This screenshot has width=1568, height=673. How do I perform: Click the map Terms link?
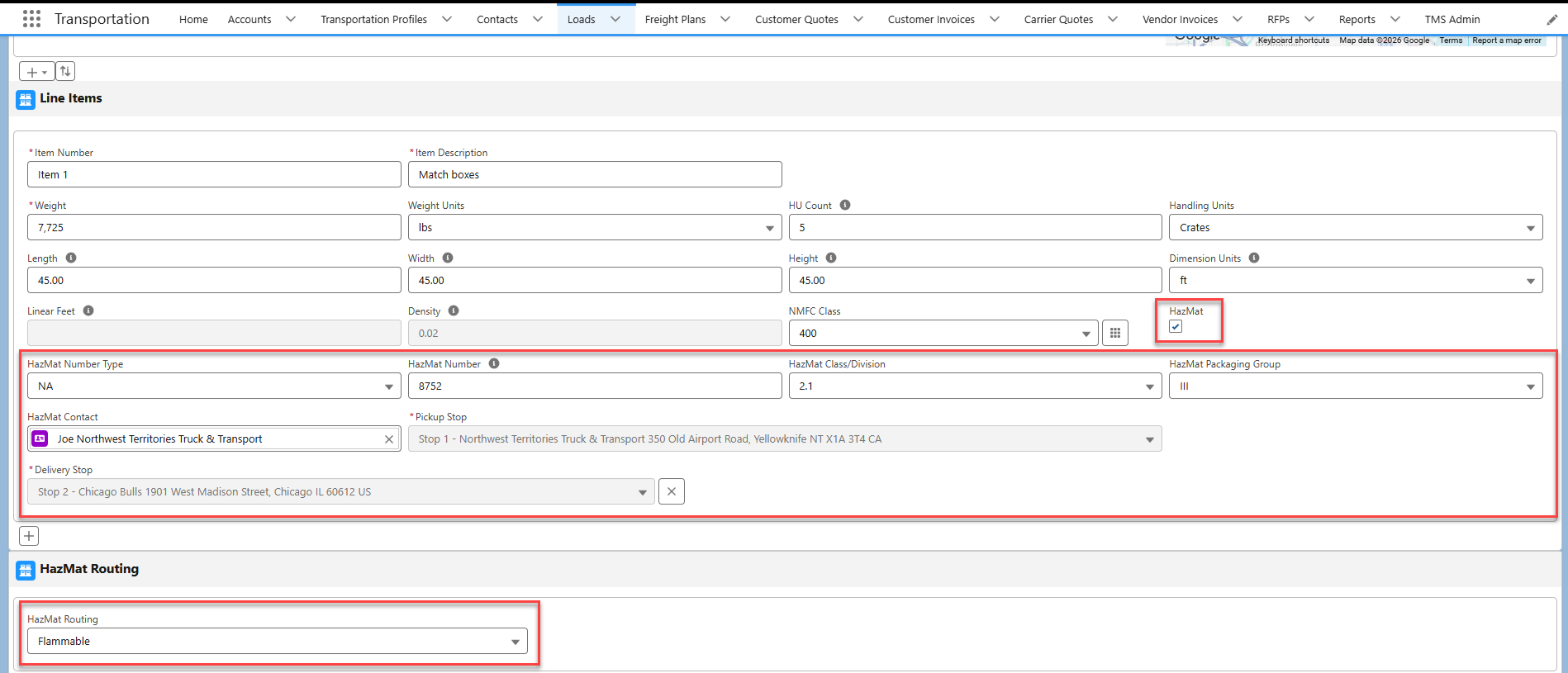(x=1451, y=40)
